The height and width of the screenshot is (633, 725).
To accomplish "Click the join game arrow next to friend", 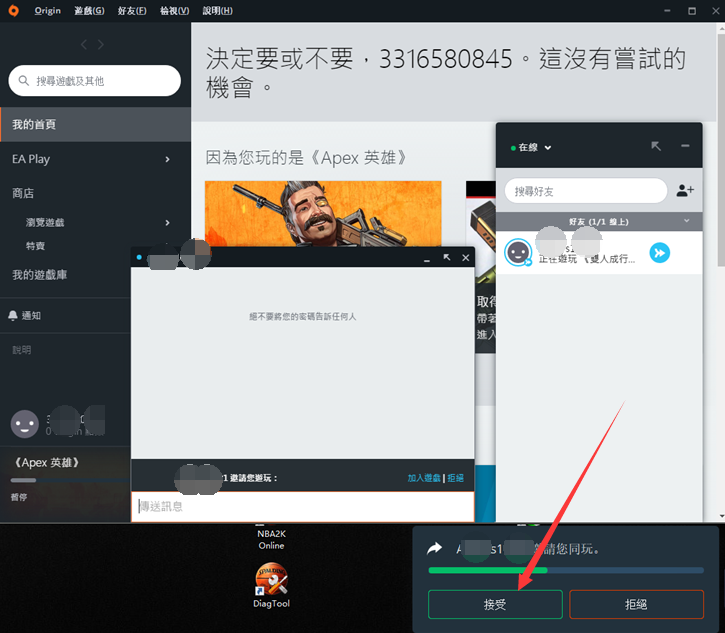I will (x=660, y=253).
